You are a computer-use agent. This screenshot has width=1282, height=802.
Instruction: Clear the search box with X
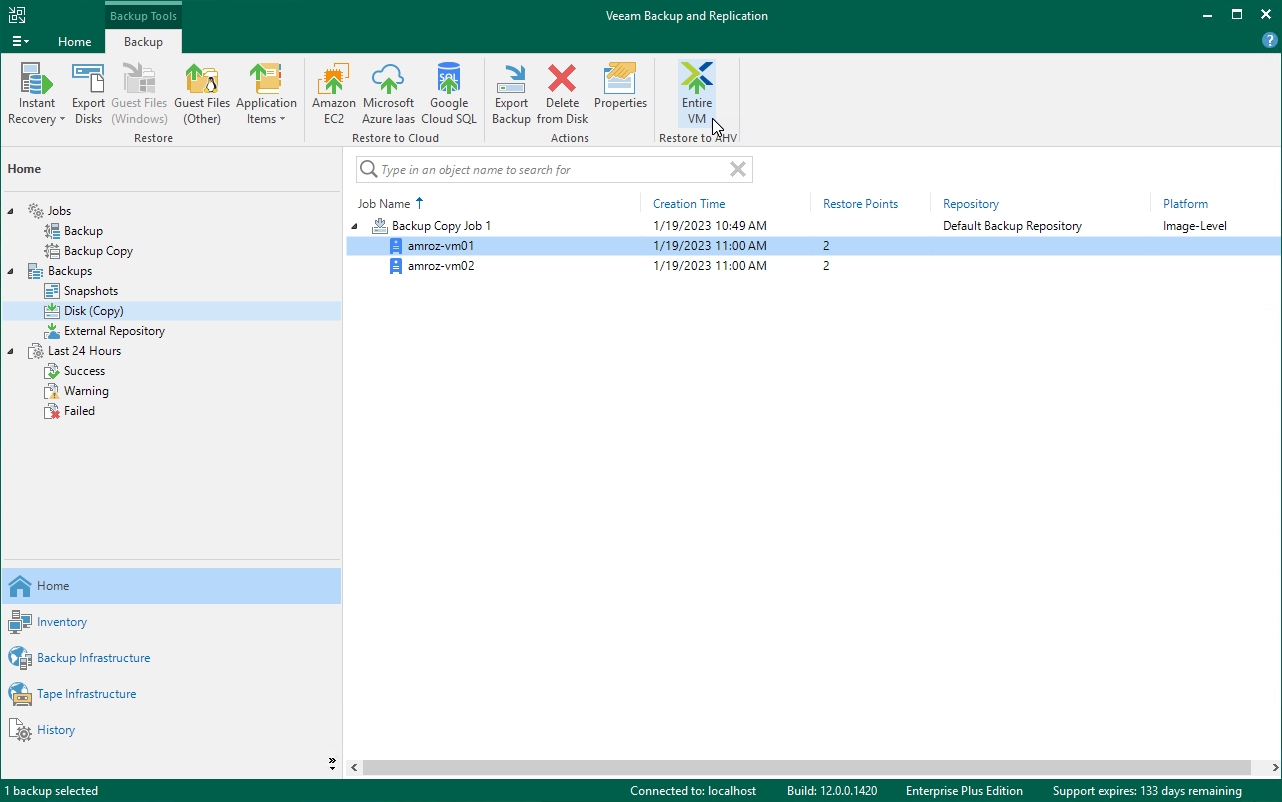(738, 170)
